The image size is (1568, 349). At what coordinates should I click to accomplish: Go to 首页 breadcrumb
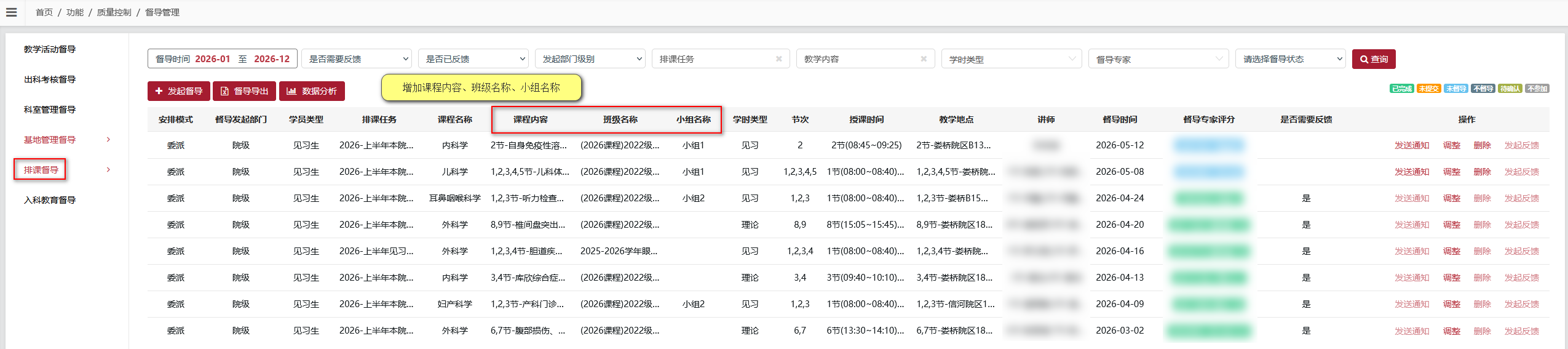click(44, 12)
